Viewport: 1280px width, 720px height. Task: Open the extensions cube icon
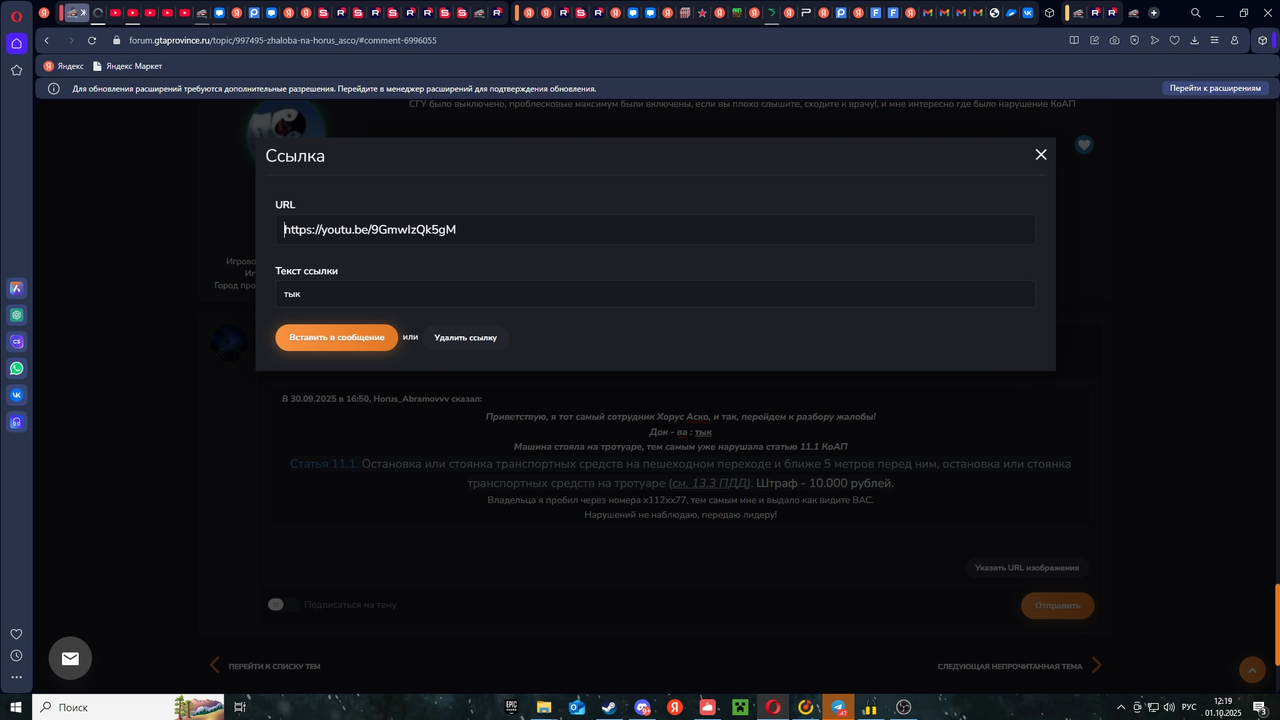coord(1263,40)
